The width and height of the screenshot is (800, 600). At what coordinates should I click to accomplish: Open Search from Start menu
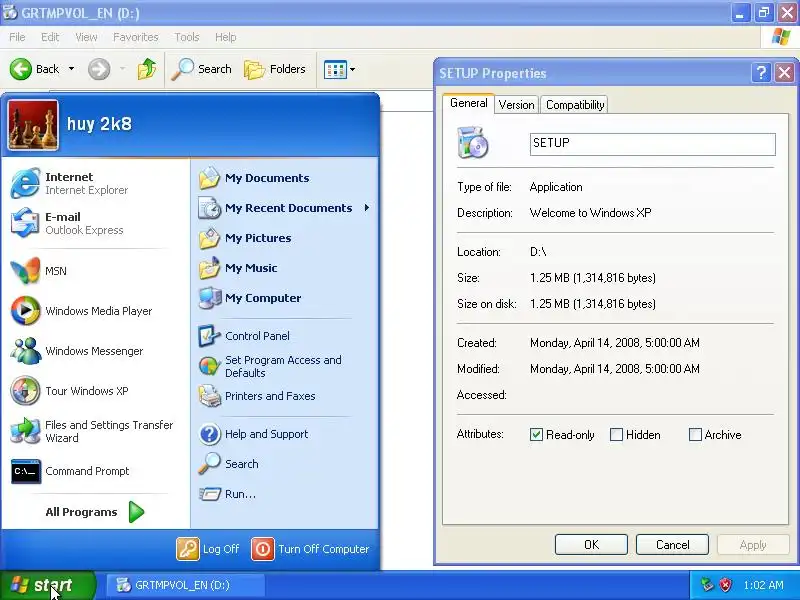[228, 464]
